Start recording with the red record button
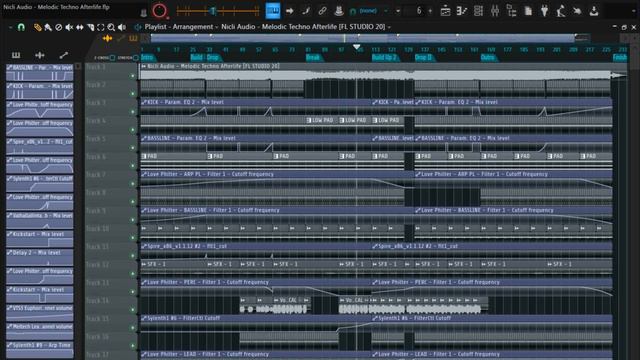The image size is (640, 360). (159, 11)
